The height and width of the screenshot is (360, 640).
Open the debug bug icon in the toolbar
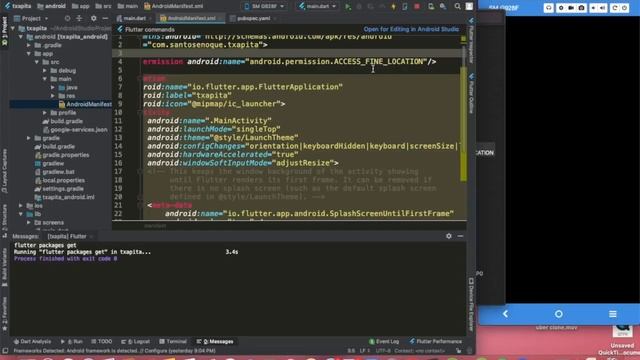click(x=359, y=7)
